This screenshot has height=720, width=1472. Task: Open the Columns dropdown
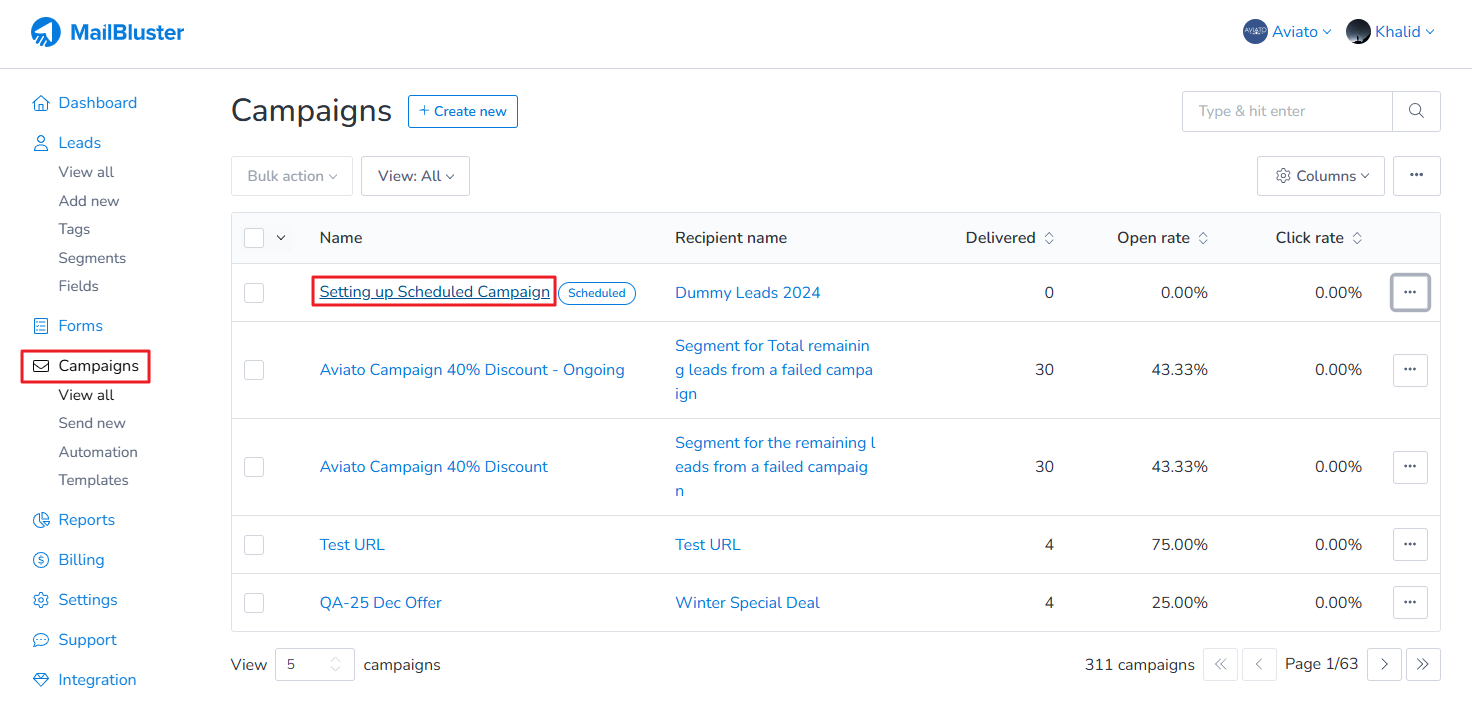point(1321,176)
